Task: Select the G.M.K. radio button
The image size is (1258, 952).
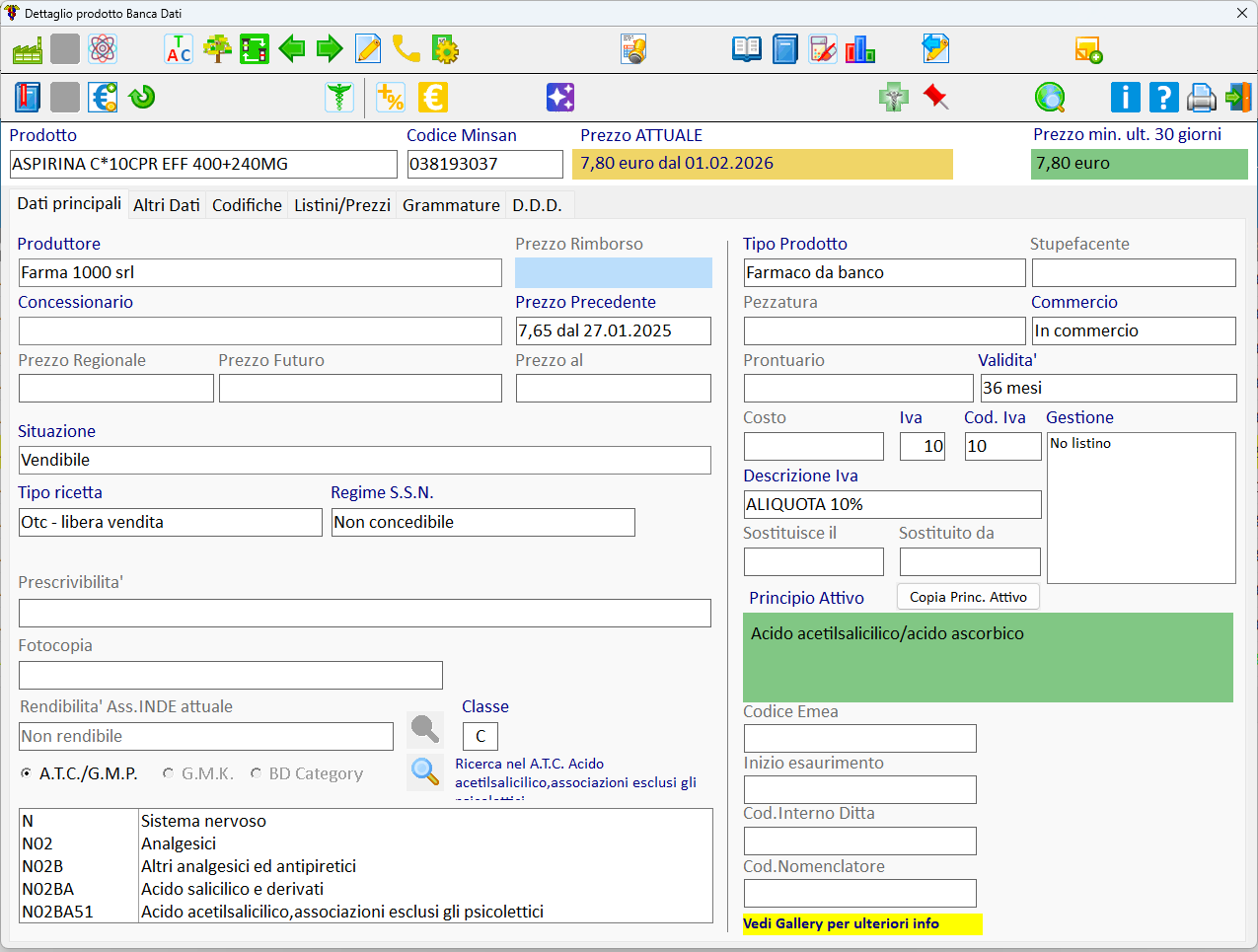Action: (168, 773)
